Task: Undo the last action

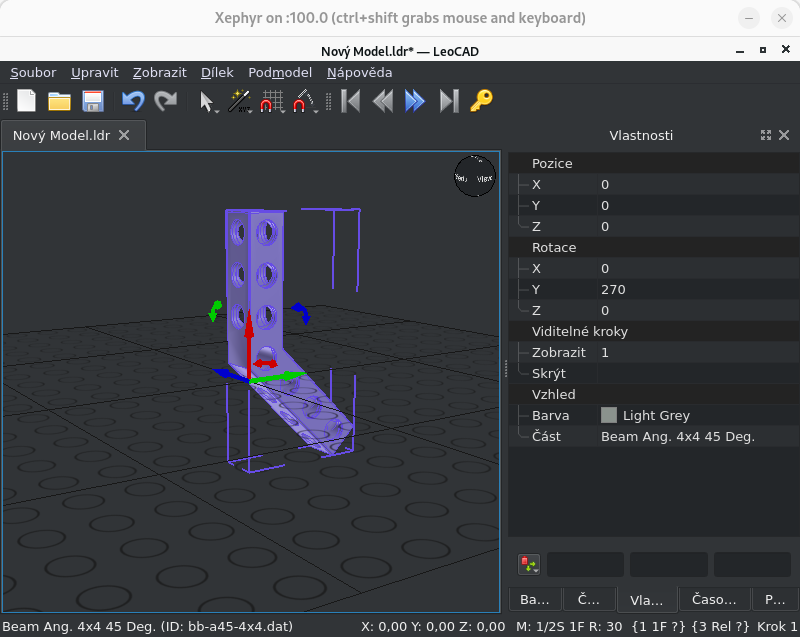Action: click(x=133, y=101)
